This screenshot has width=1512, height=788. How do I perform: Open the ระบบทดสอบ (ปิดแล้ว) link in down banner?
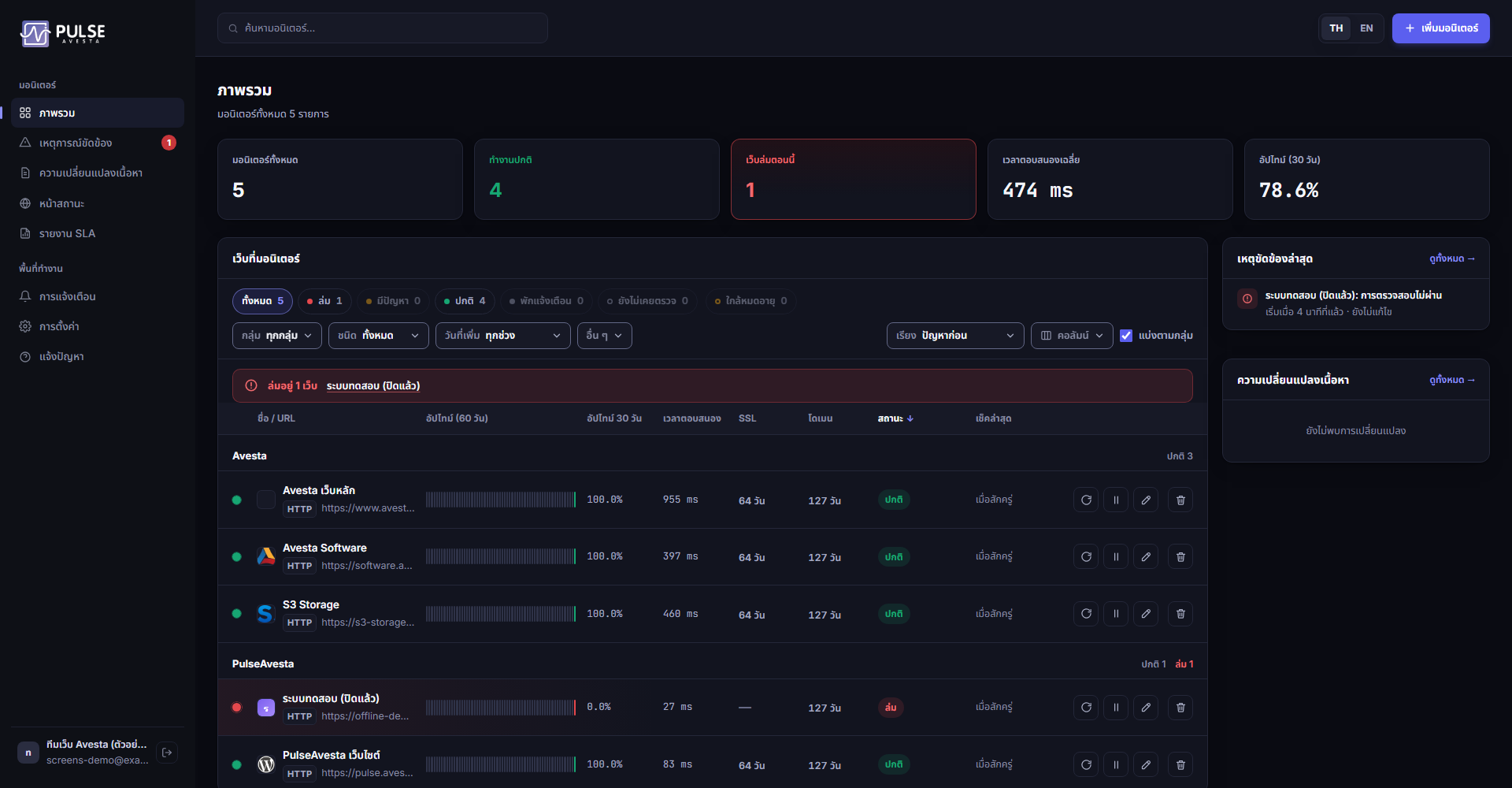coord(373,385)
